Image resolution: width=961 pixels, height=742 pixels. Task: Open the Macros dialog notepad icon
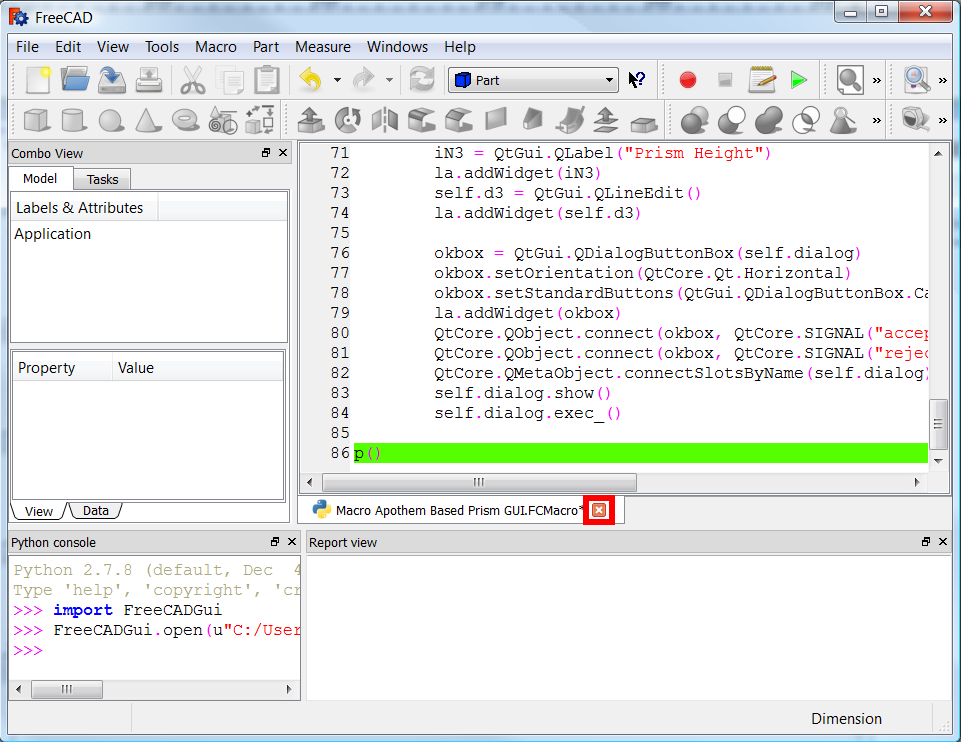762,80
